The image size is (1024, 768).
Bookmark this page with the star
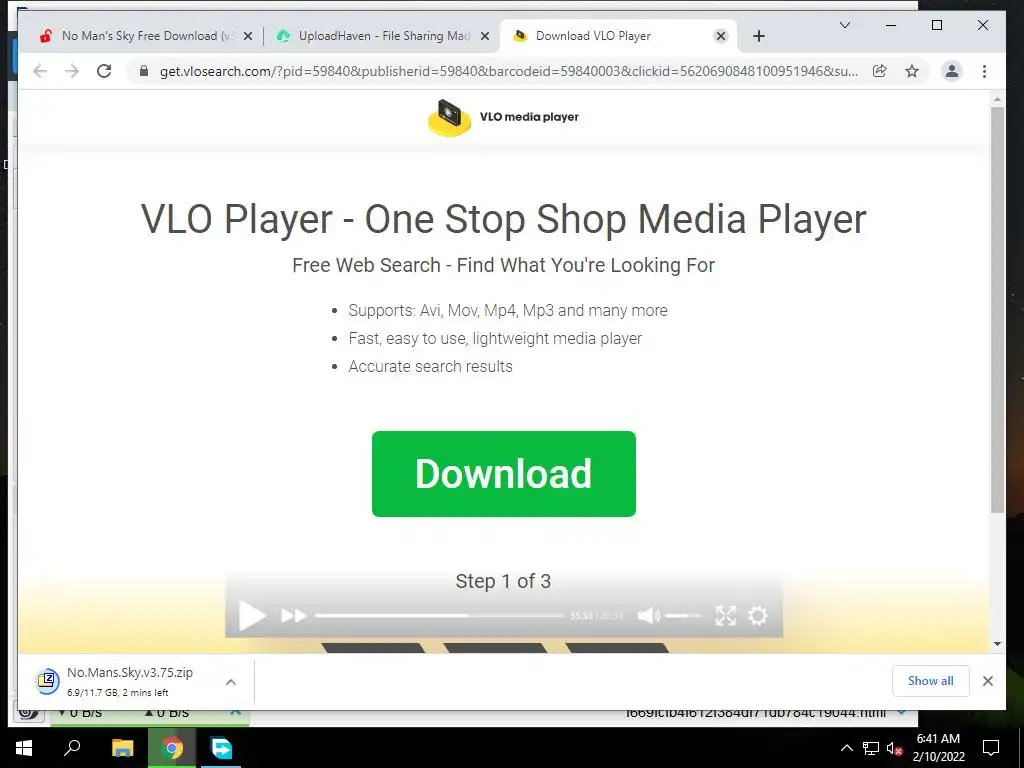pyautogui.click(x=912, y=71)
